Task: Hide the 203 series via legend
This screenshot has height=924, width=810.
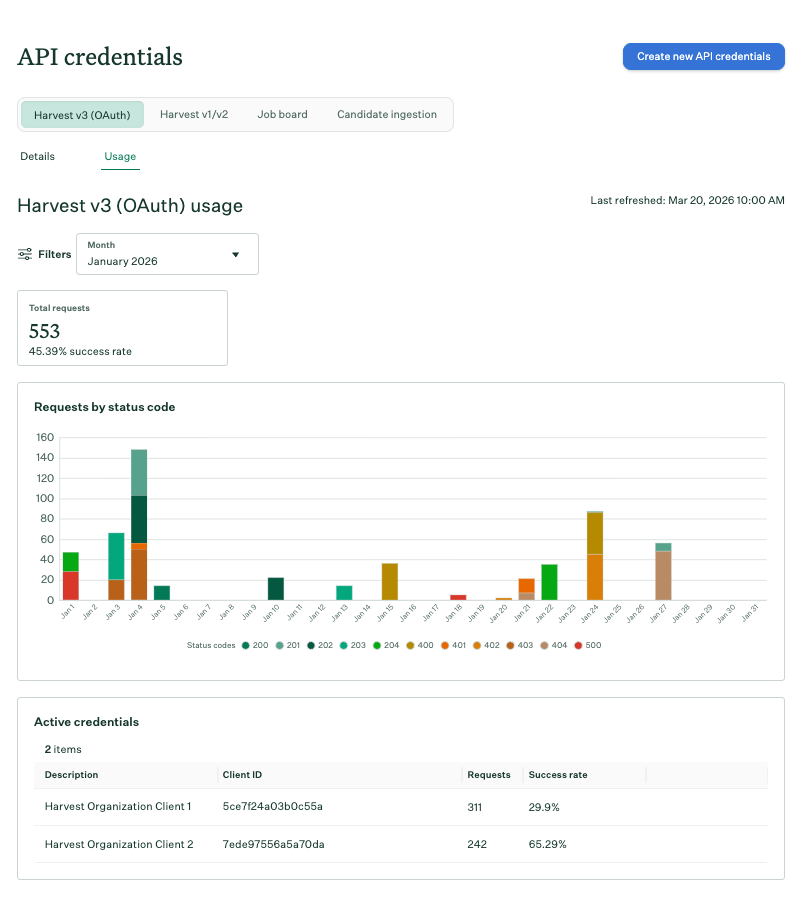Action: click(x=348, y=646)
